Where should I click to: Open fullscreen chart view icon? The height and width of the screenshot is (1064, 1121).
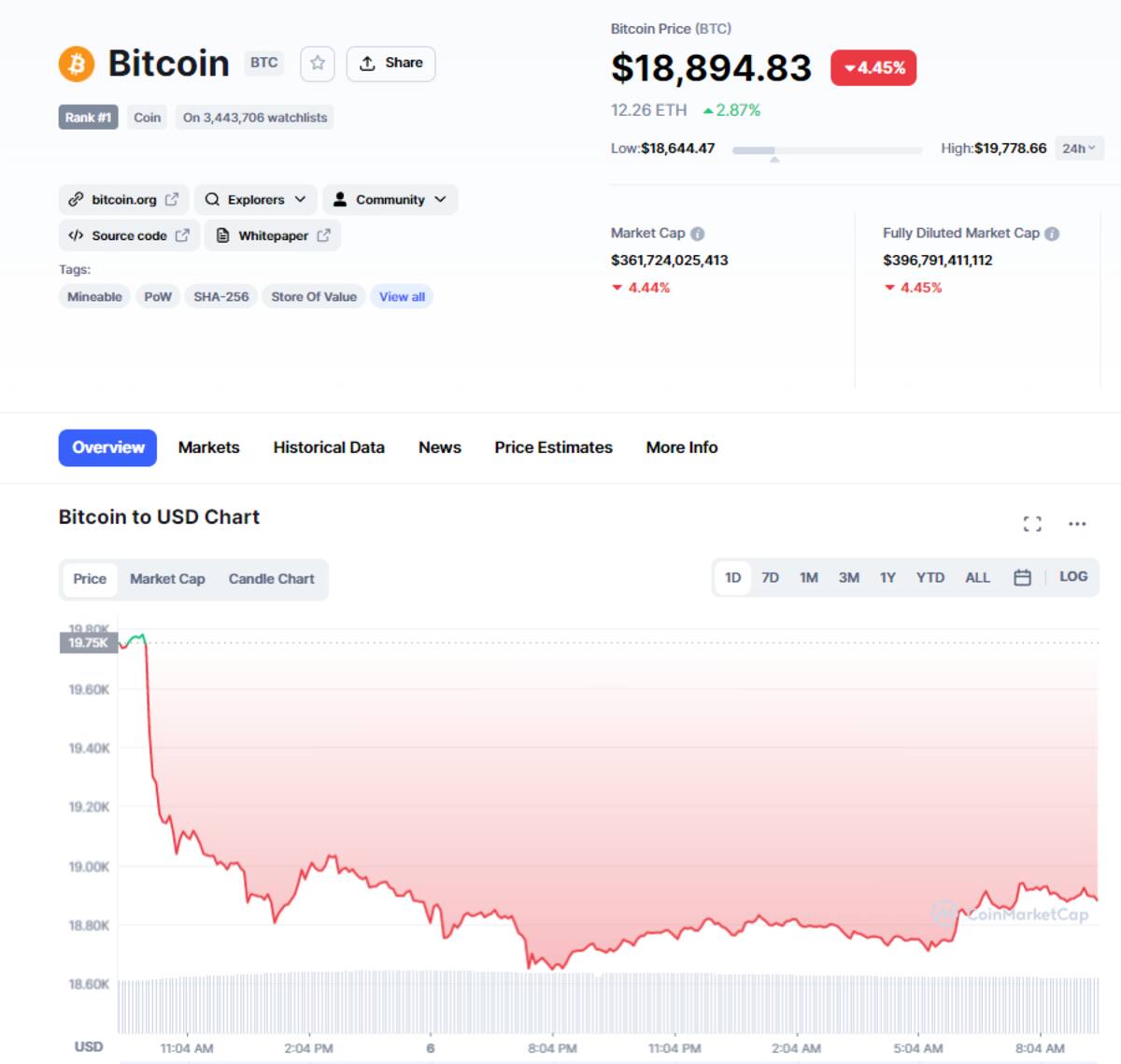click(1032, 524)
